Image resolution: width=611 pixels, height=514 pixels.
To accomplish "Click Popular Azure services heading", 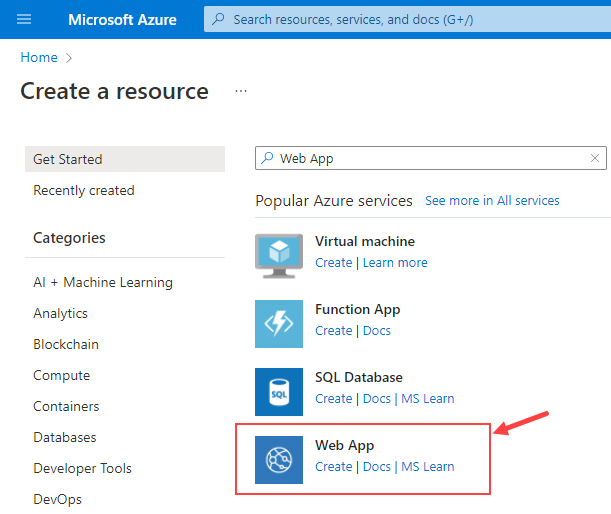I will [x=334, y=201].
